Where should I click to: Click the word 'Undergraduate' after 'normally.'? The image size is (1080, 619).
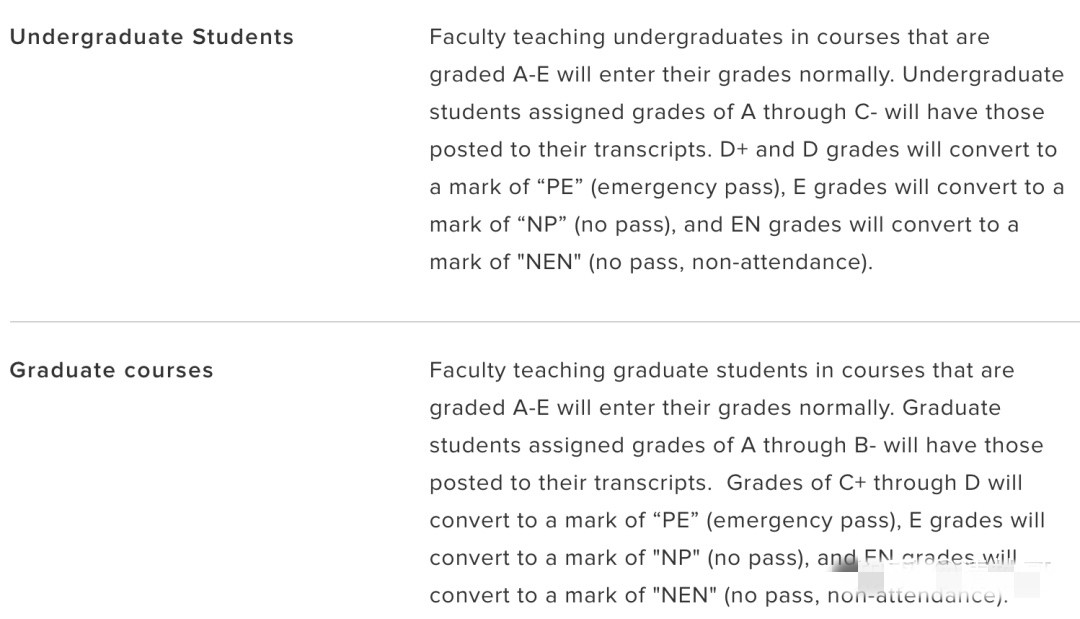coord(983,74)
